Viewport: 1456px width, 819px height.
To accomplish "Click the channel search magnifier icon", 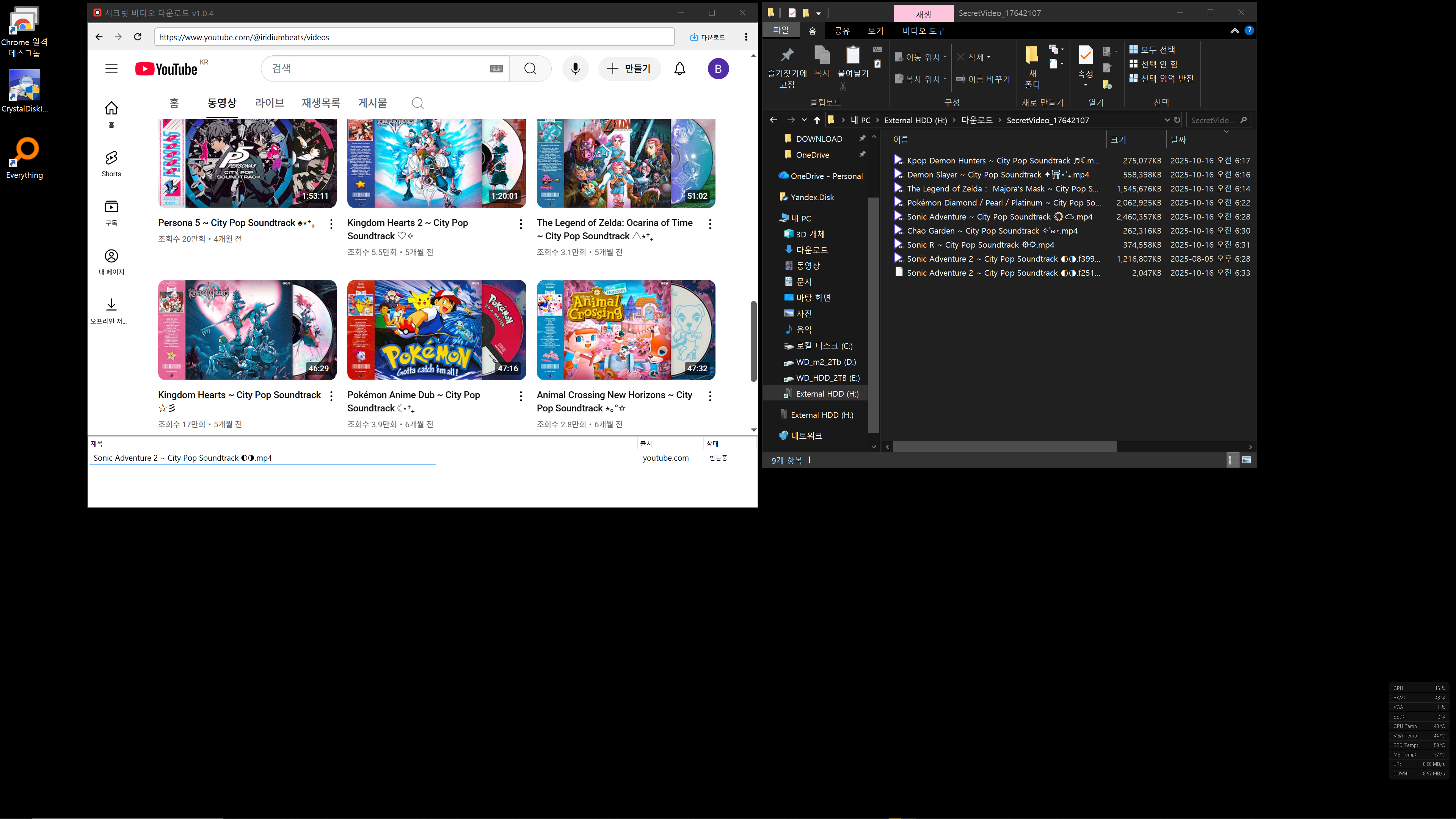I will tap(417, 103).
